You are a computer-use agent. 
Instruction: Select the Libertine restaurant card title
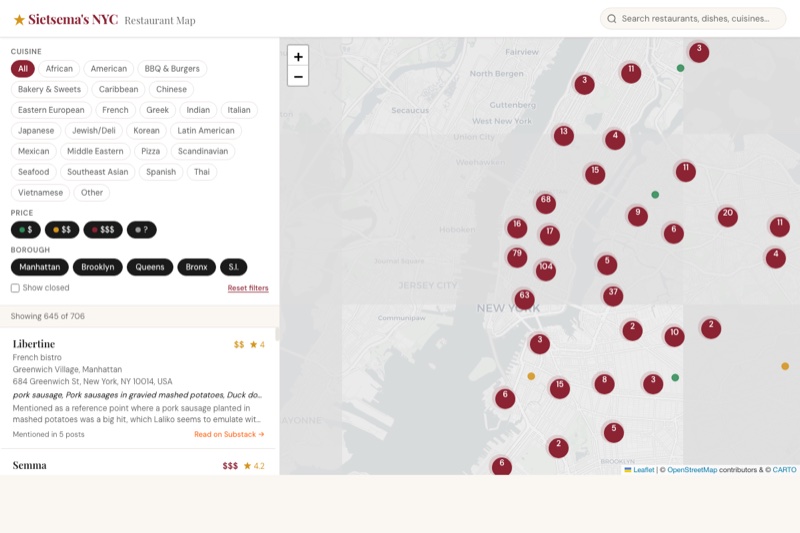tap(34, 344)
